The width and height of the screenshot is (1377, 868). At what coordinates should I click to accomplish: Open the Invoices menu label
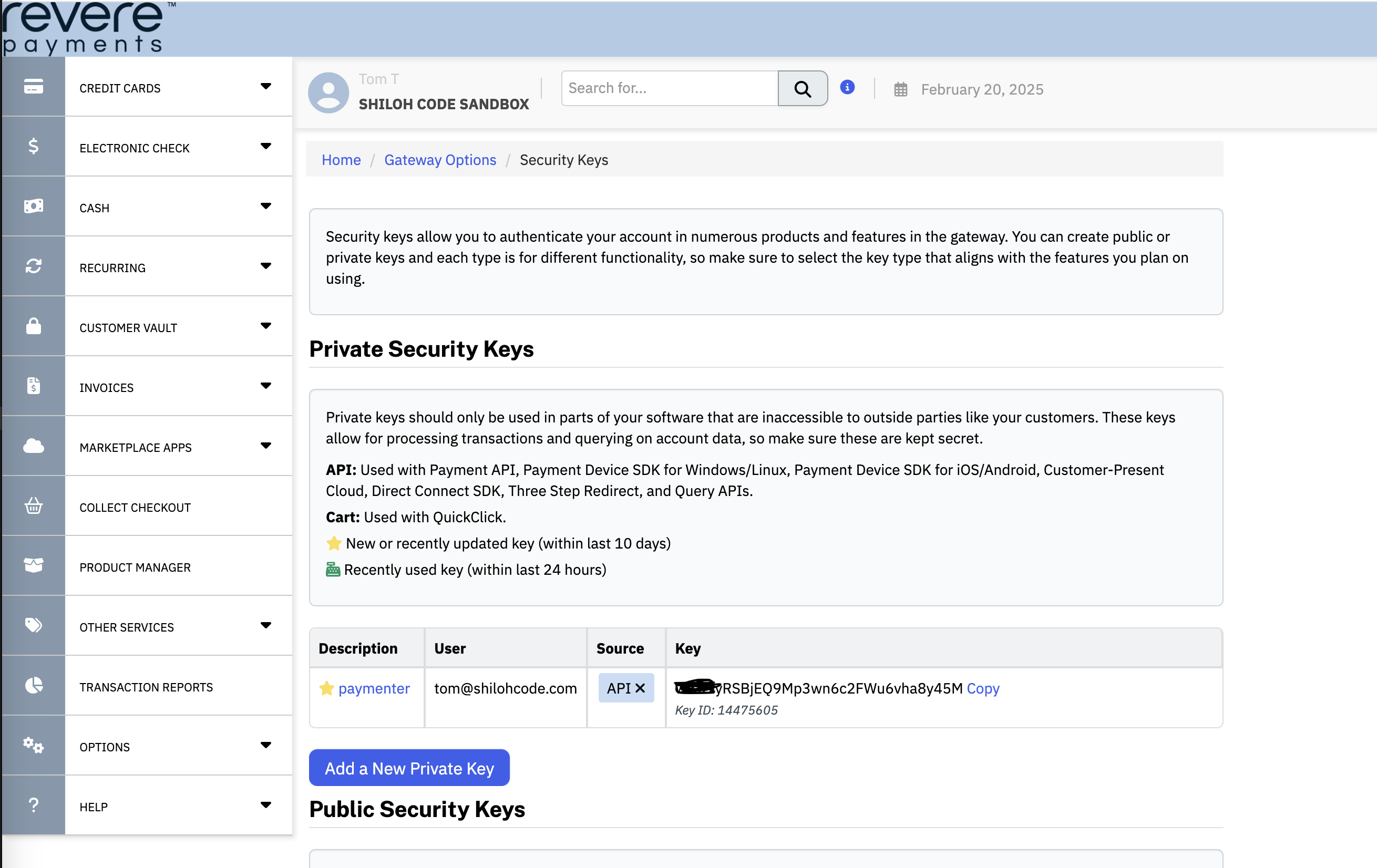tap(106, 388)
